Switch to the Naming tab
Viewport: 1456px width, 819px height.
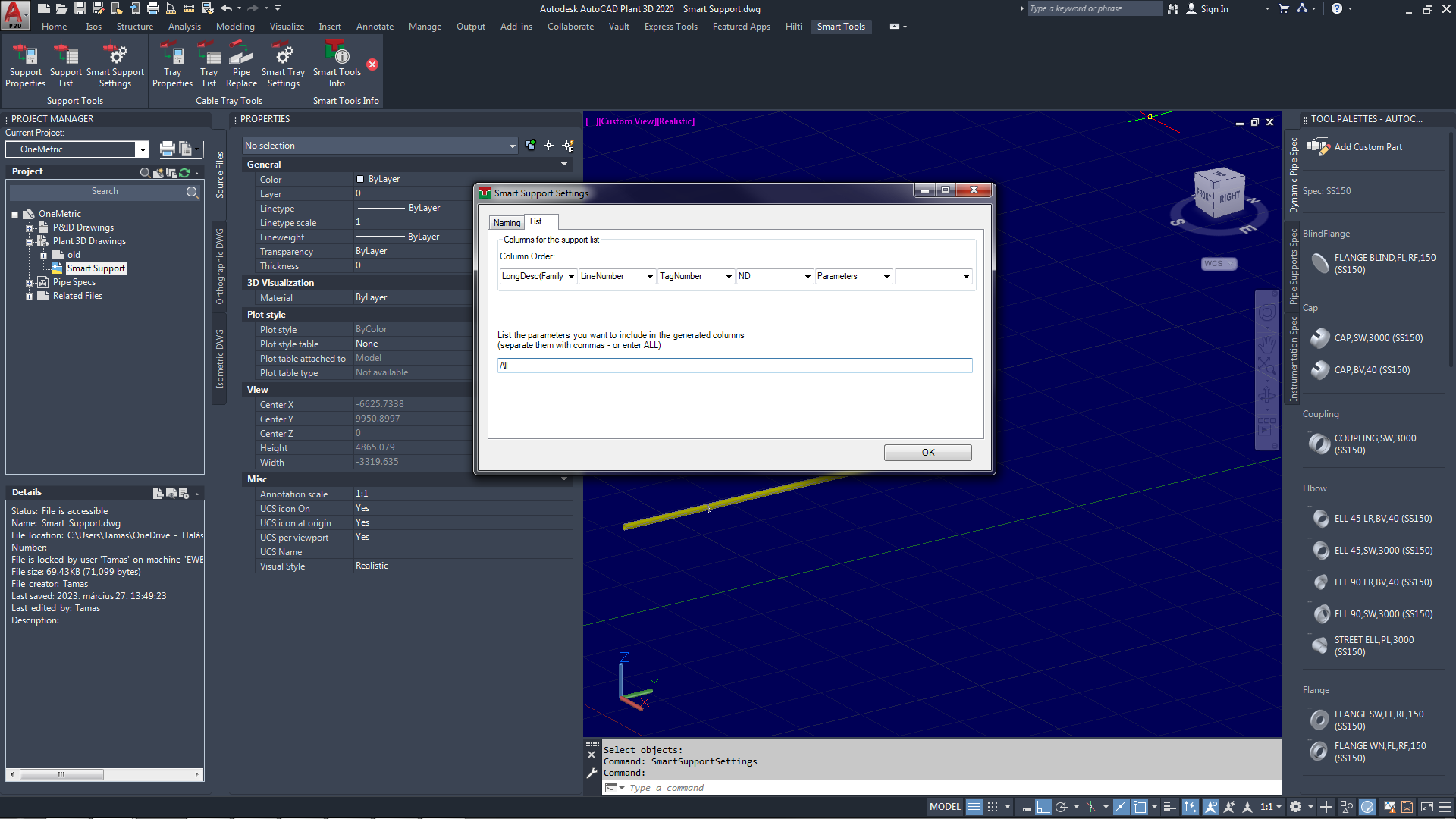[507, 223]
